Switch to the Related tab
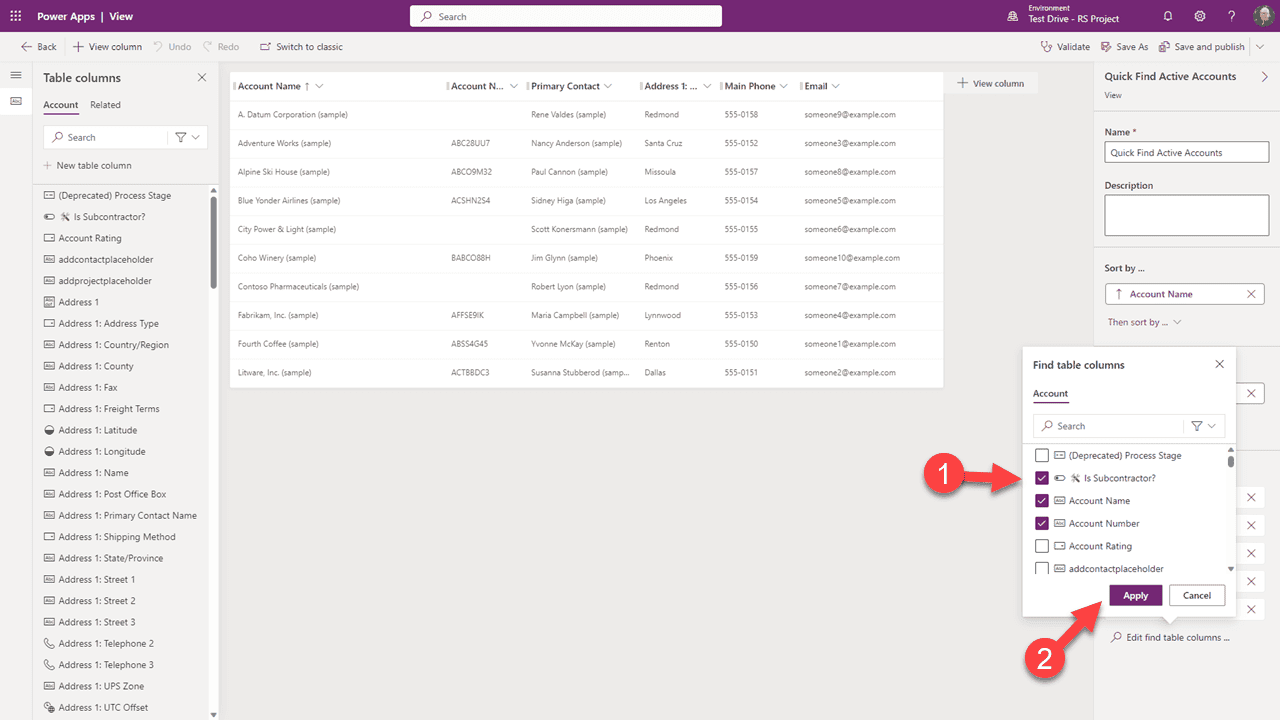 click(105, 105)
